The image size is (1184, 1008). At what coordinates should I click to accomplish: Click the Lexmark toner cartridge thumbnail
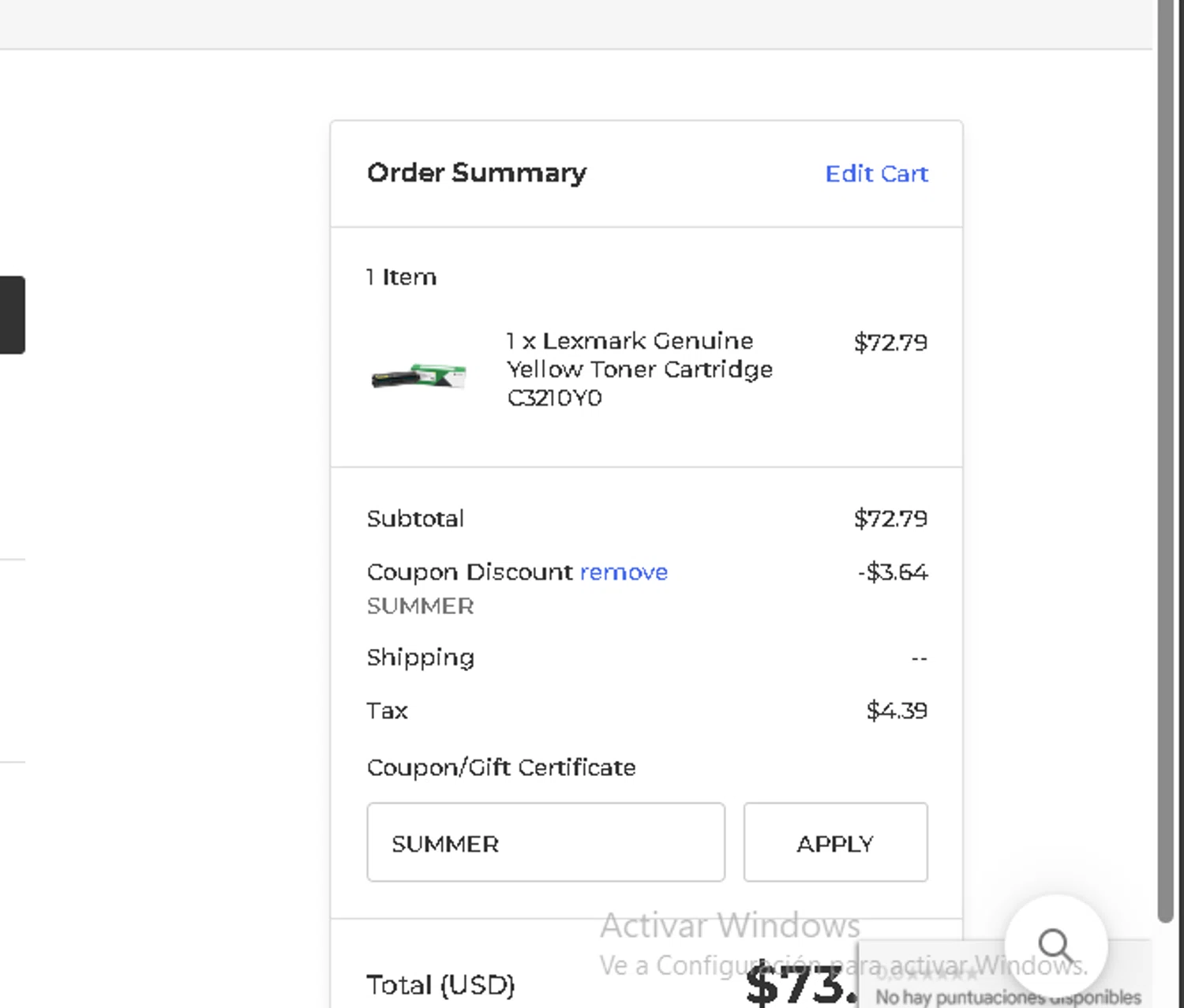click(x=418, y=377)
